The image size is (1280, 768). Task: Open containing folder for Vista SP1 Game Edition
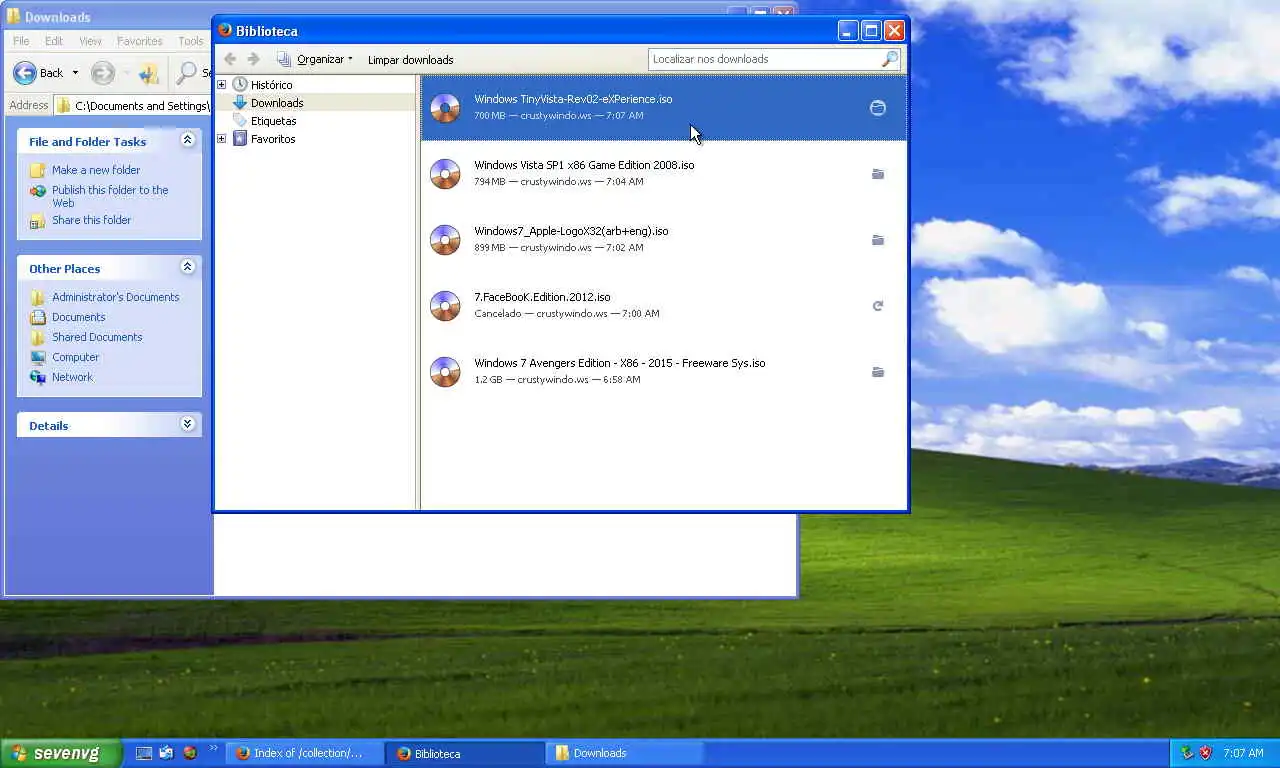point(878,174)
